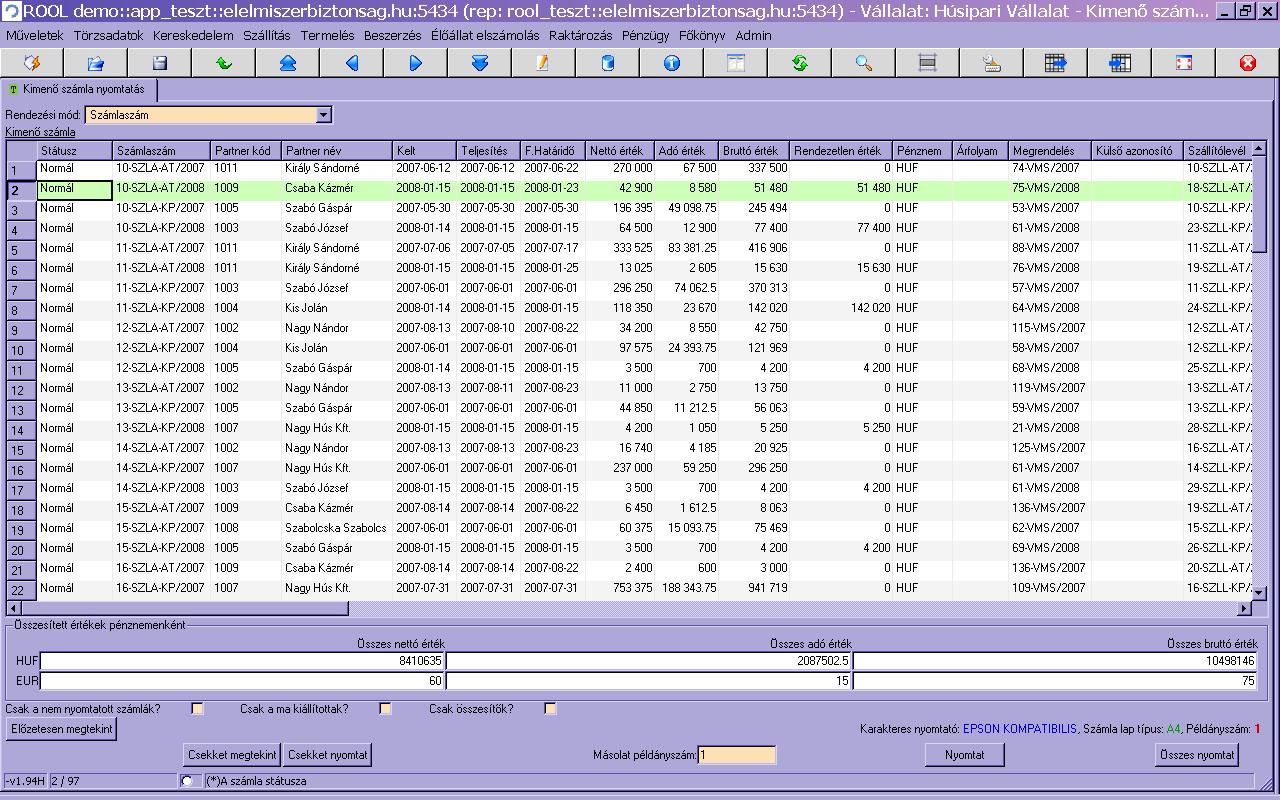
Task: Click the grid import arrow icon
Action: click(1120, 63)
